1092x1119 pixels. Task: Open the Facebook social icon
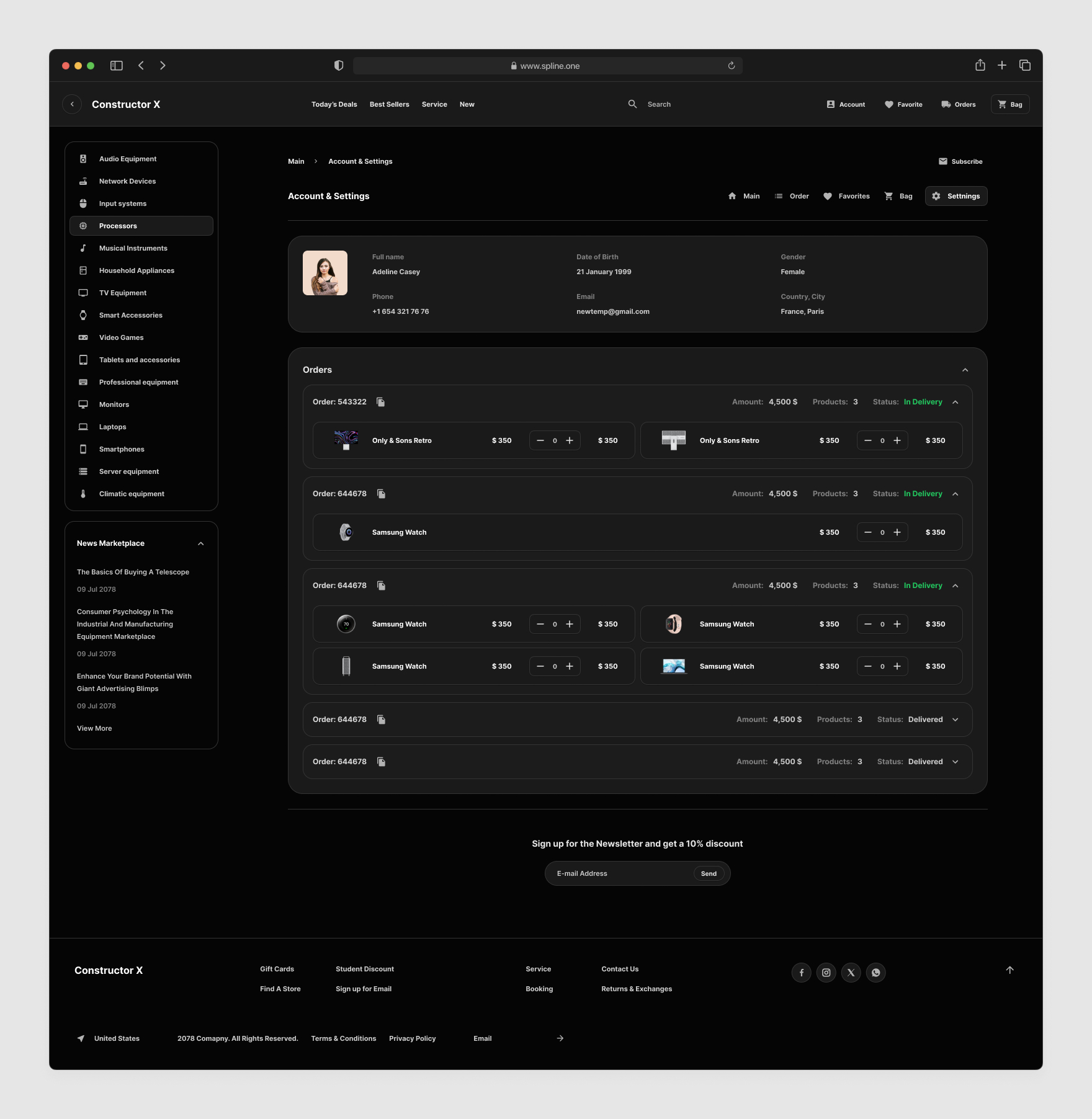pos(802,973)
